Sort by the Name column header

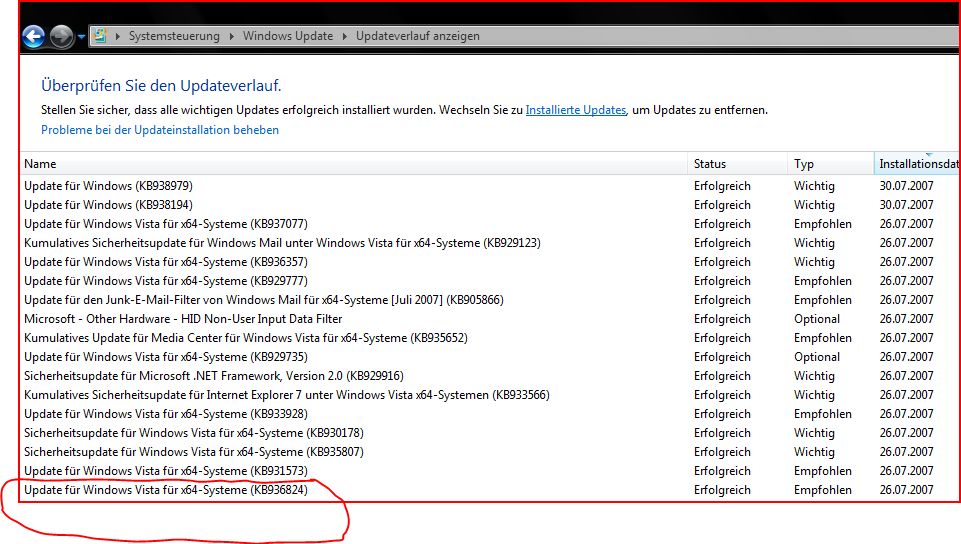(354, 164)
